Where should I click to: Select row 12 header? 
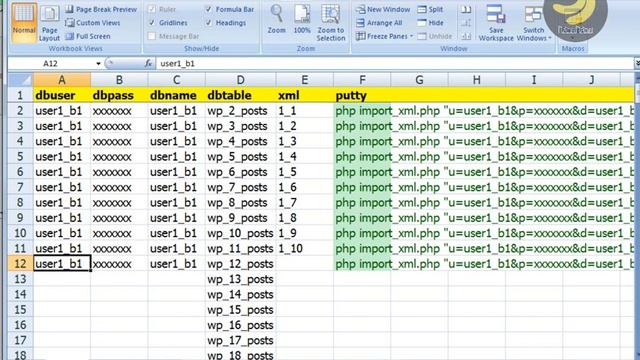pyautogui.click(x=20, y=264)
